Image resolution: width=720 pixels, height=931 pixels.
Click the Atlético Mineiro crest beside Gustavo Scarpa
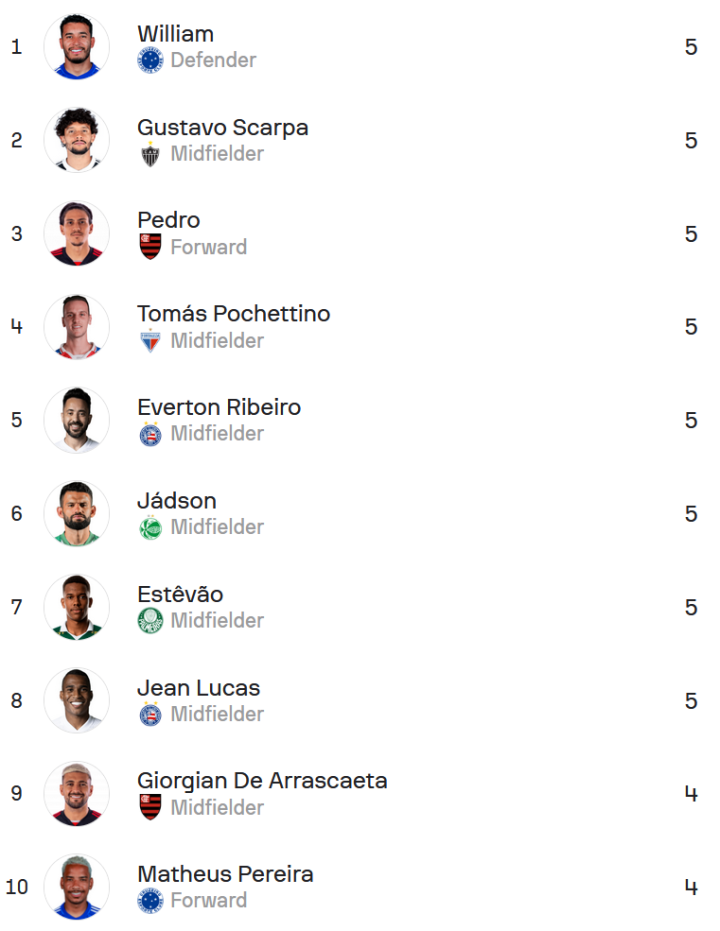[x=150, y=154]
